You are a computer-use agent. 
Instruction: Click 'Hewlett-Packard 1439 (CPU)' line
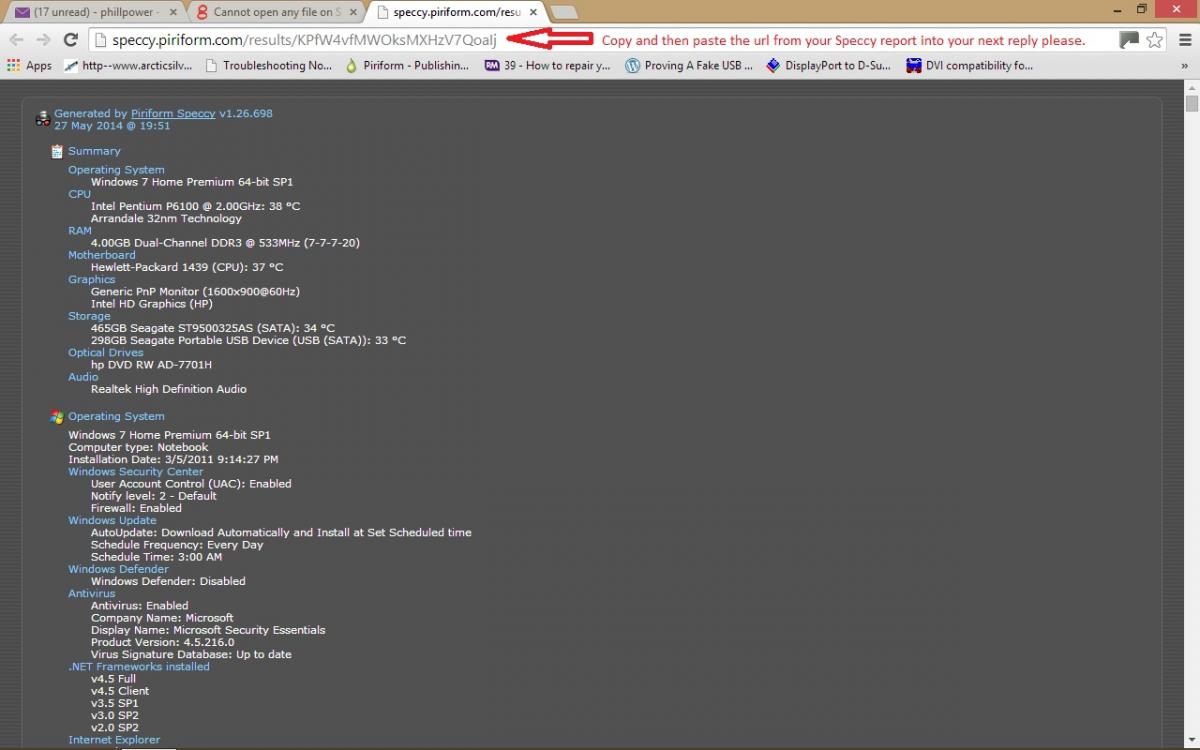pos(187,267)
